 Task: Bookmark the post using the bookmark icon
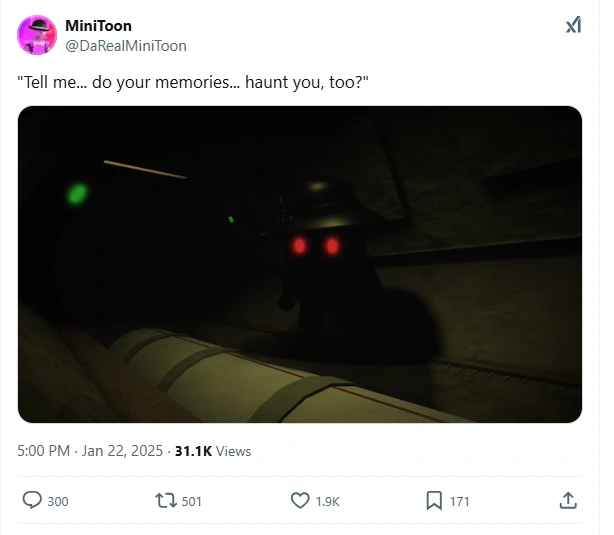[434, 501]
